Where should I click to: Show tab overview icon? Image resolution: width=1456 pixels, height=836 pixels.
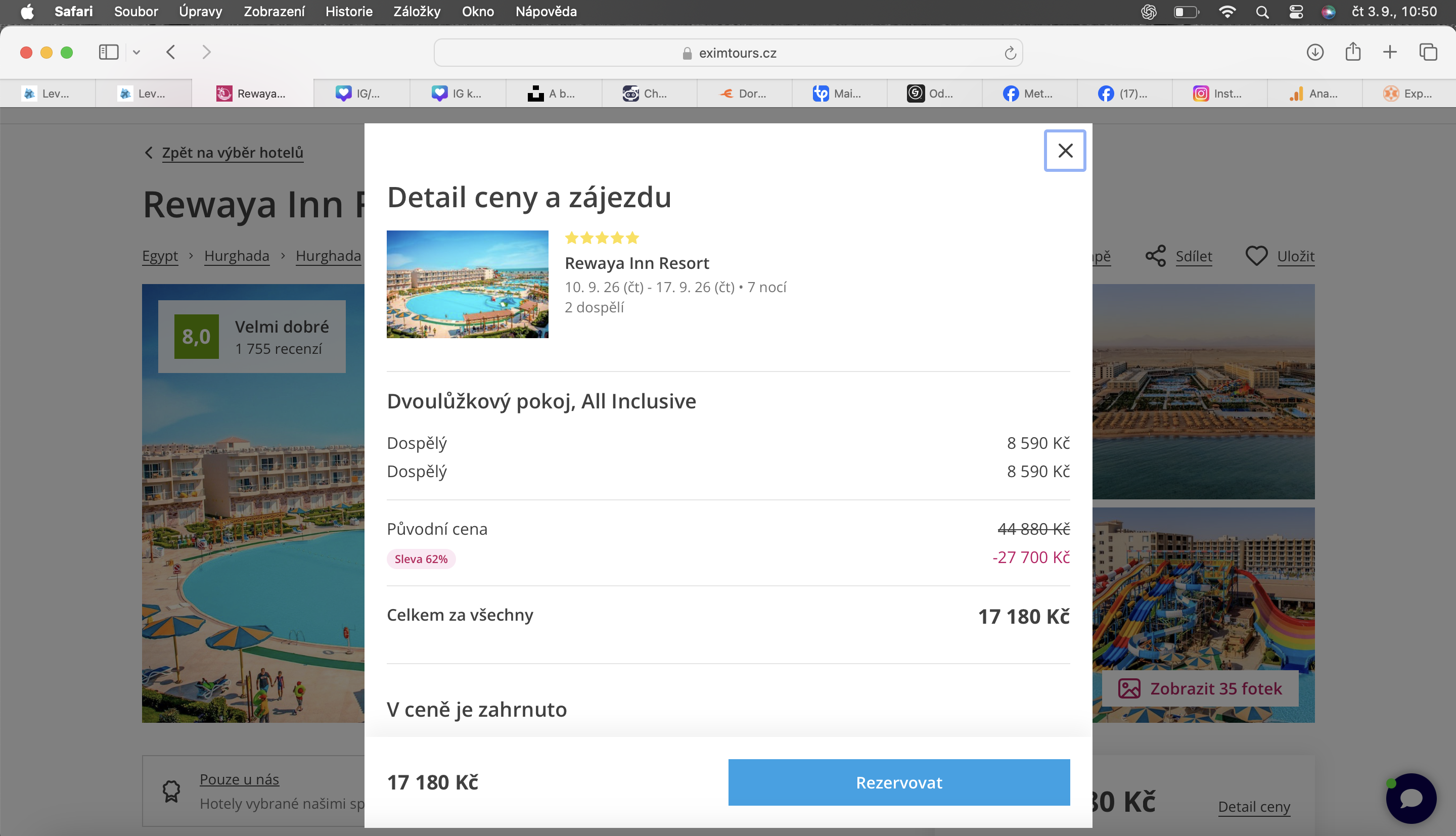tap(1428, 52)
